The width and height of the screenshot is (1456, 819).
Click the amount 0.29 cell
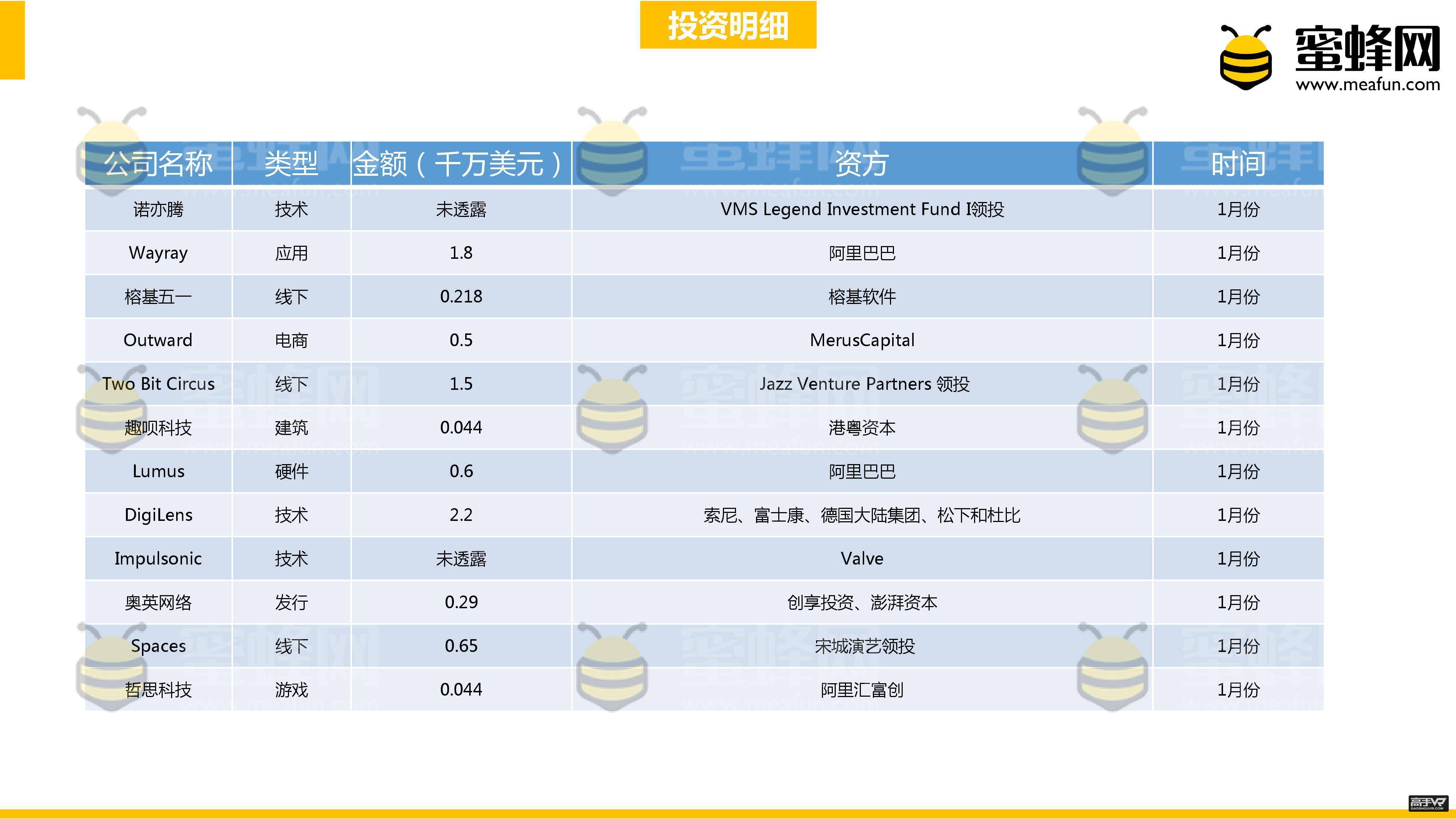[461, 602]
